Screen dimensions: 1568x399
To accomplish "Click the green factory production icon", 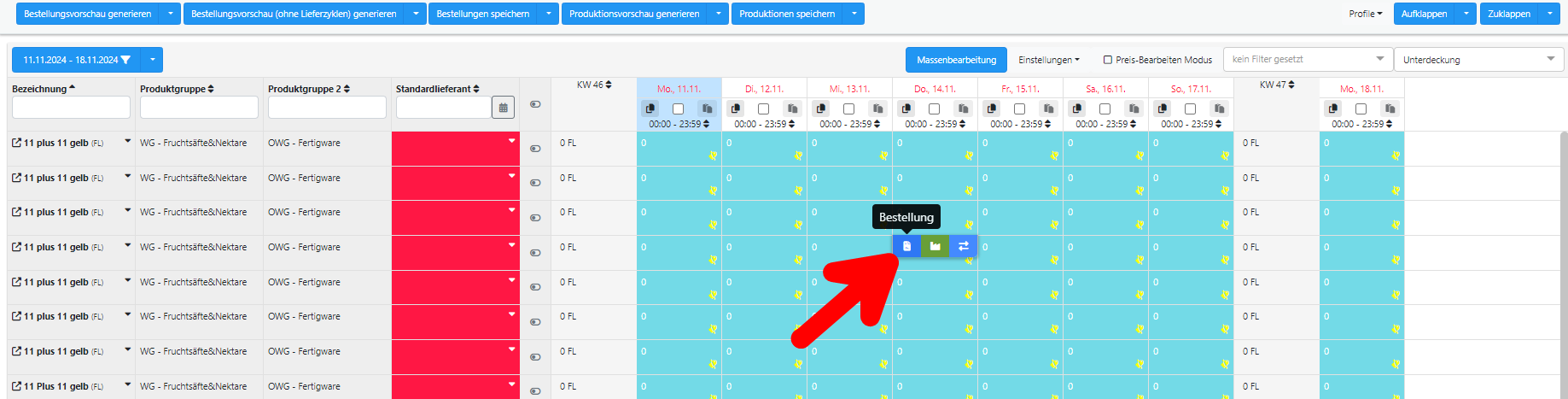I will (x=935, y=246).
